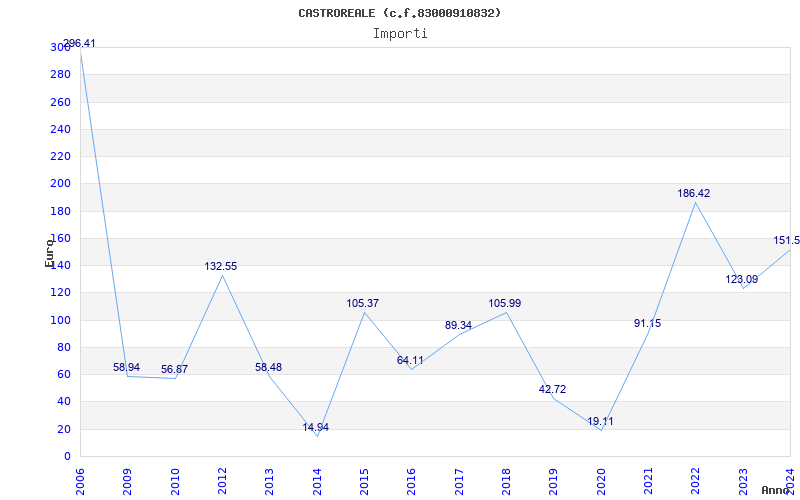Click the Euro y-axis title
The image size is (800, 500).
(x=49, y=253)
